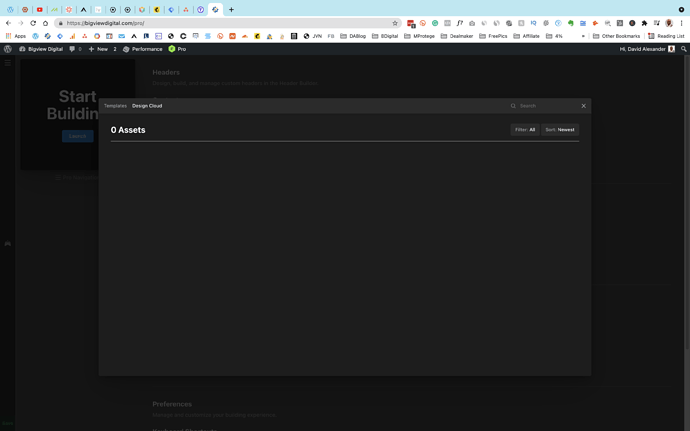Switch to the Templates tab
This screenshot has width=690, height=431.
click(x=115, y=106)
